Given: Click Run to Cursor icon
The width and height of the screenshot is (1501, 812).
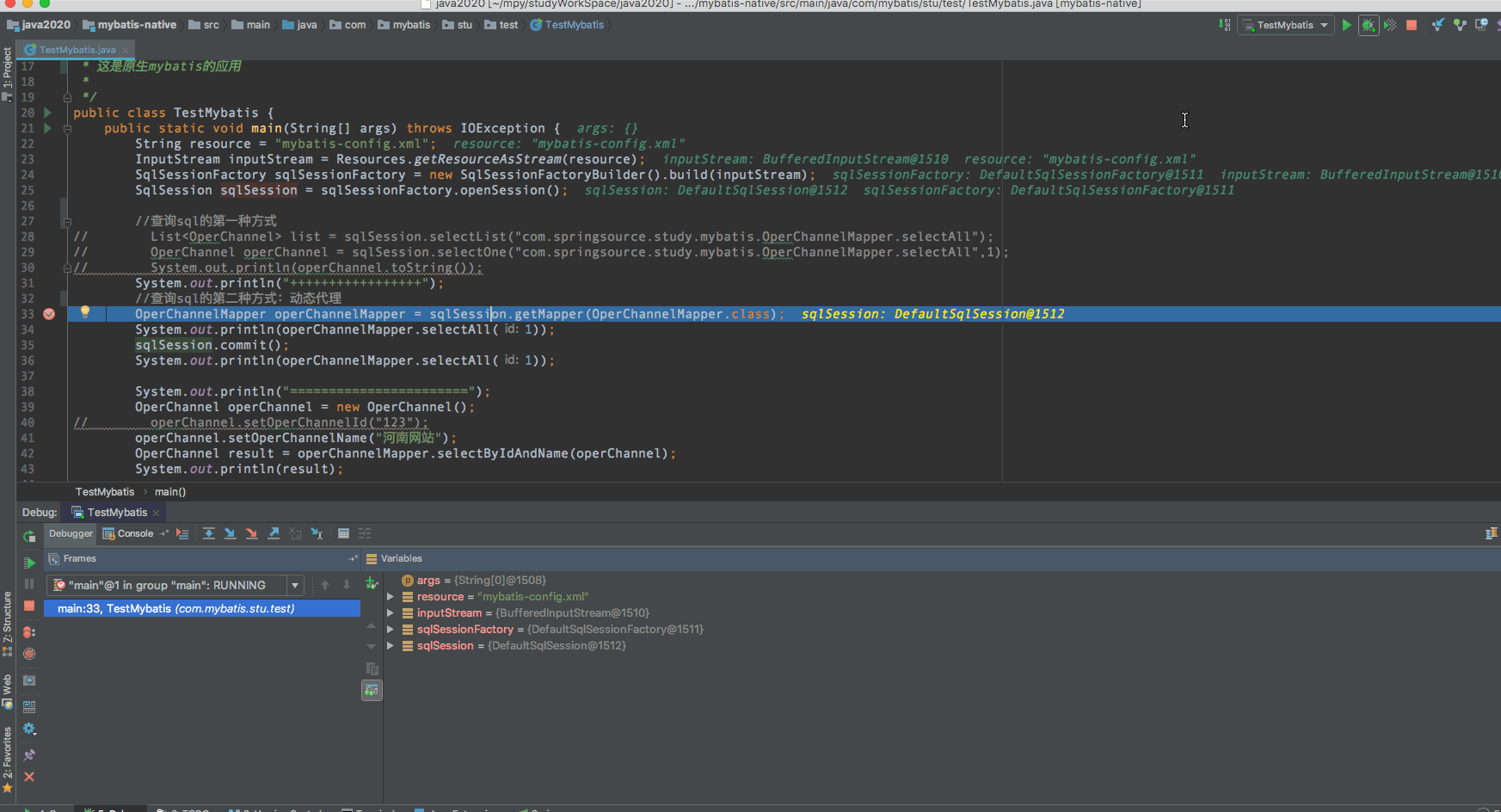Looking at the screenshot, I should pyautogui.click(x=317, y=533).
